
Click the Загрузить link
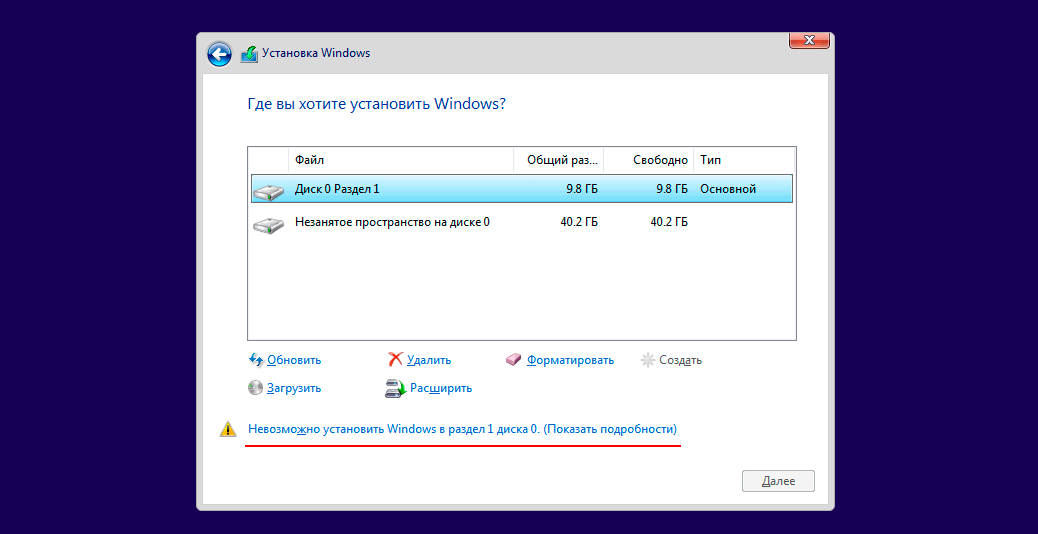tap(294, 388)
